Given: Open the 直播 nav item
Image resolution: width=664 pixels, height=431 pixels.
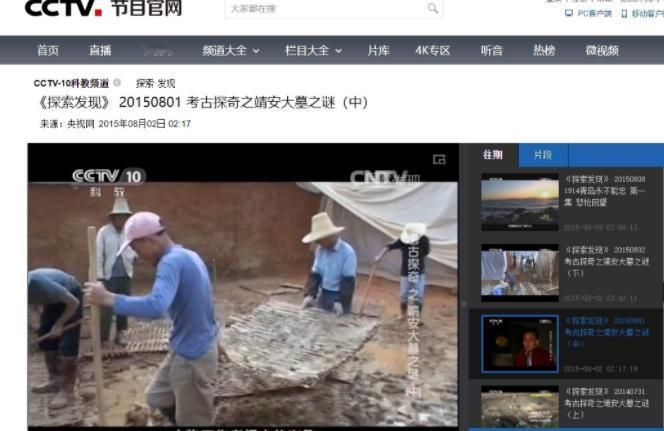Looking at the screenshot, I should coord(100,50).
